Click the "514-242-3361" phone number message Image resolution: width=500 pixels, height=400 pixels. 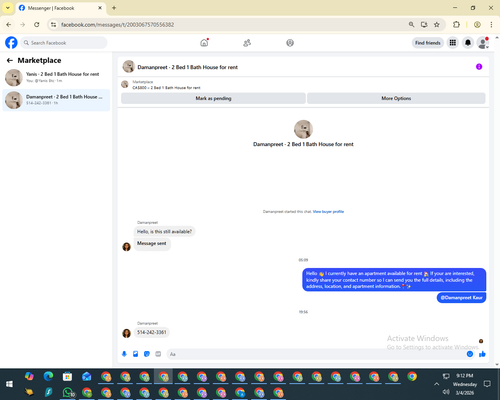152,332
